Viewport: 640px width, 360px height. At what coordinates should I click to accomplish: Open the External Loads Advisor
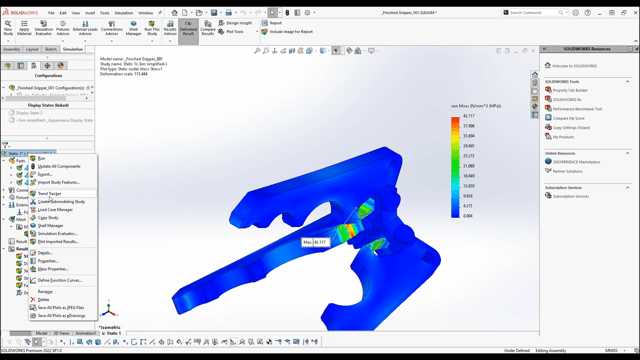85,28
